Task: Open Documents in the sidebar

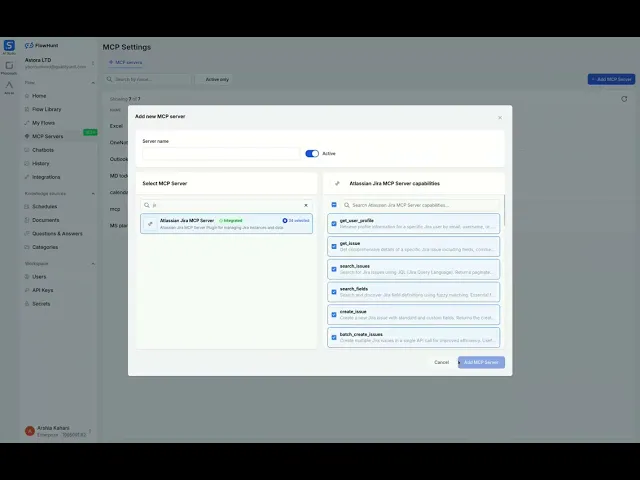Action: (45, 220)
